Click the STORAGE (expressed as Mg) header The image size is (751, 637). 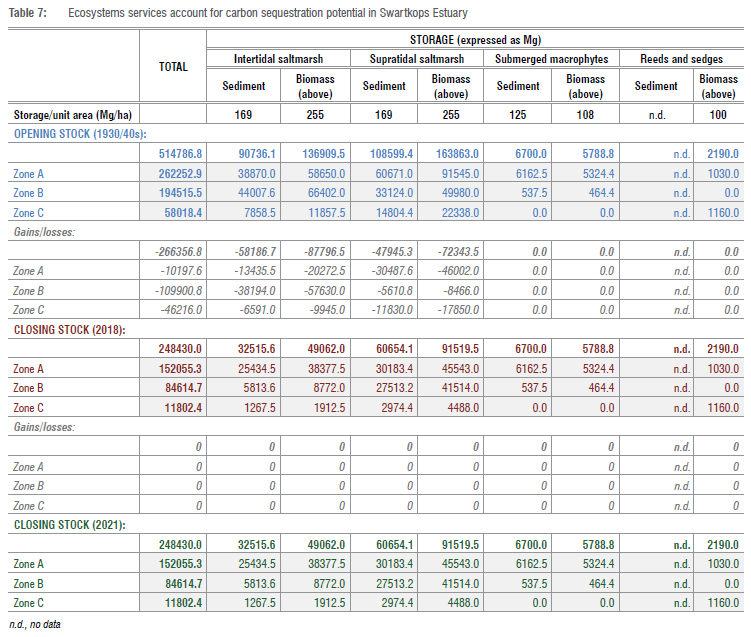click(475, 39)
